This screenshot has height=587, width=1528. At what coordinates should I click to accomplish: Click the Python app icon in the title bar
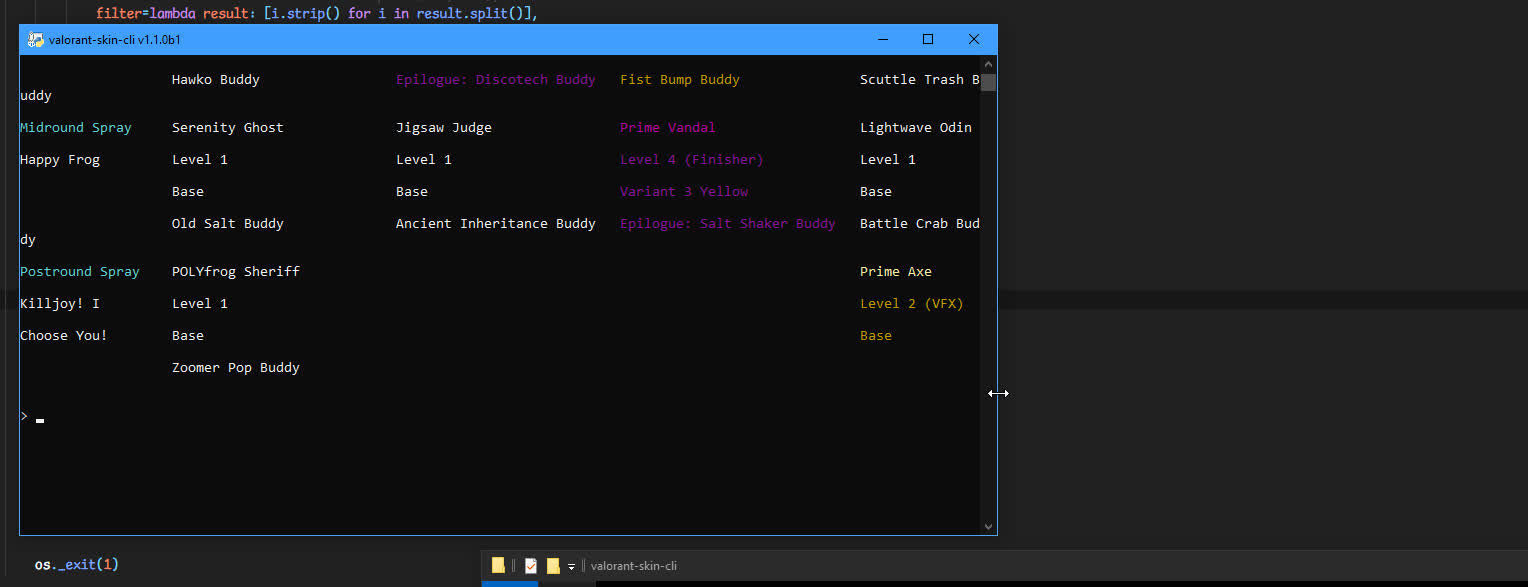coord(36,40)
